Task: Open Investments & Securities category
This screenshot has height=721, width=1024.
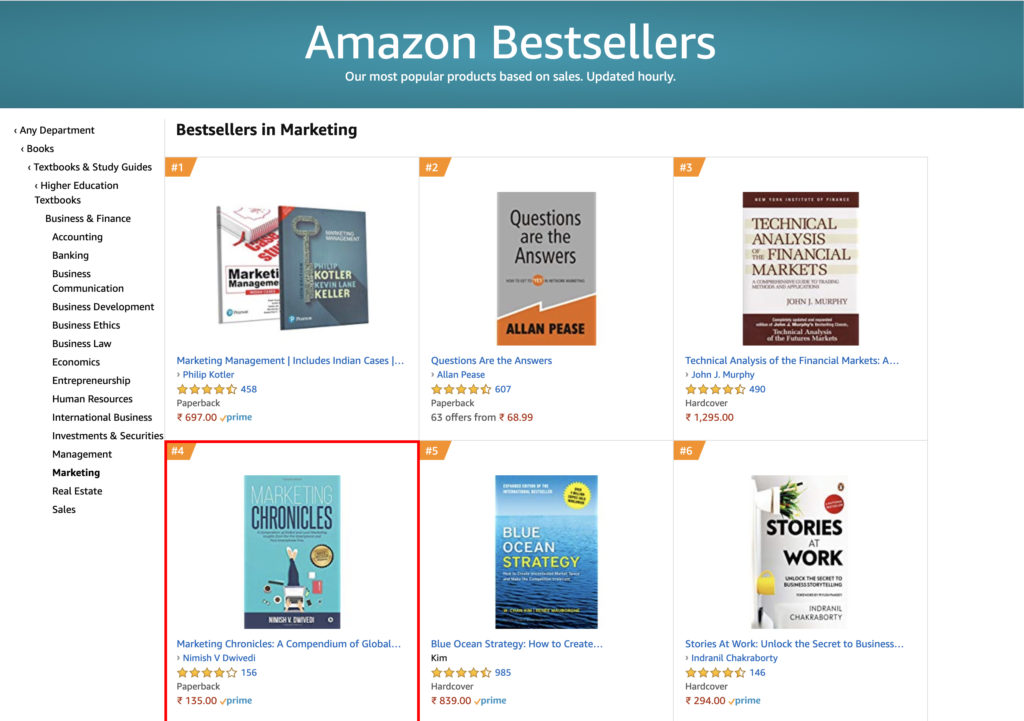Action: [x=107, y=436]
